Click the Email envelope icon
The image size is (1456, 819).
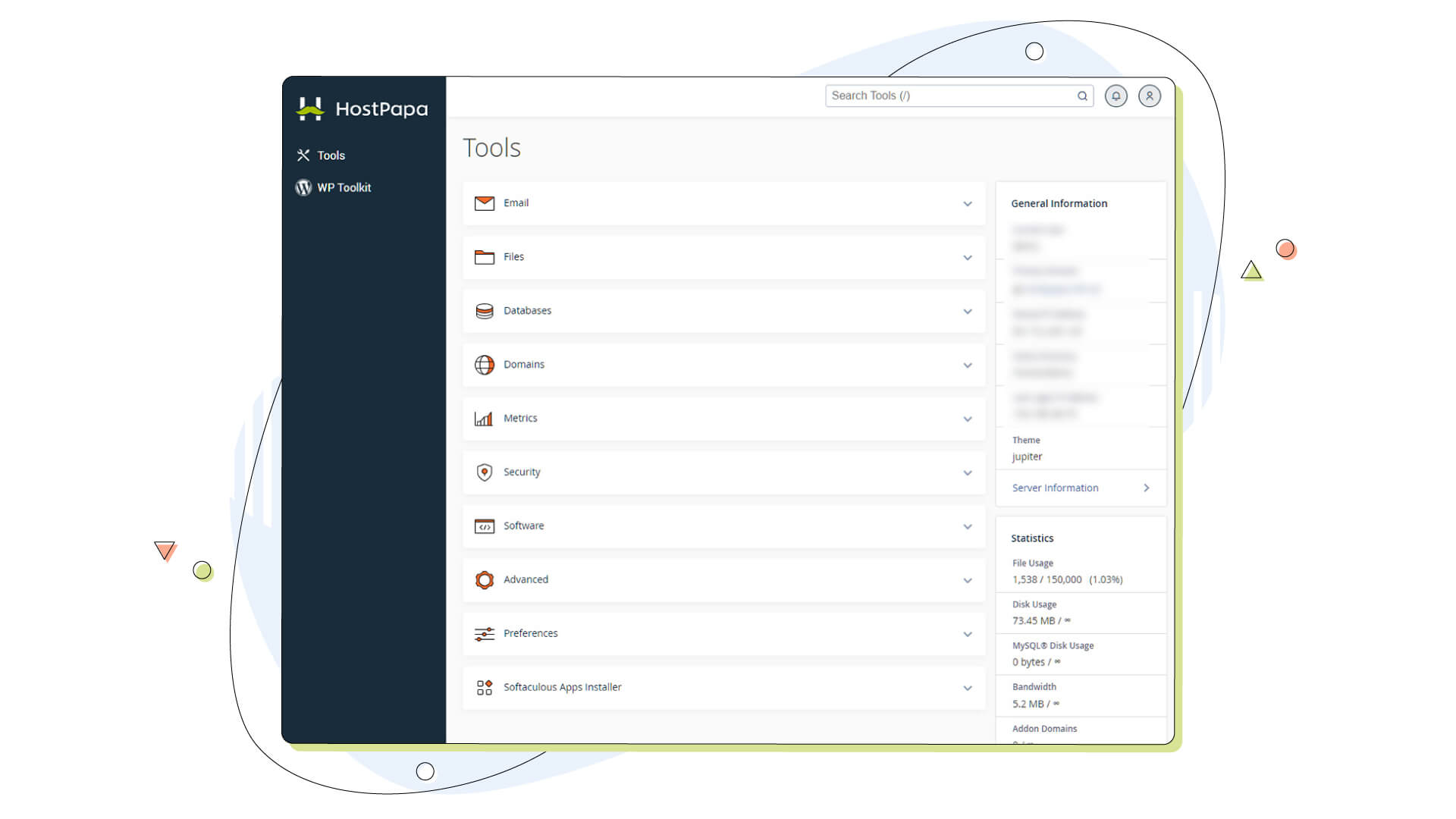click(484, 203)
